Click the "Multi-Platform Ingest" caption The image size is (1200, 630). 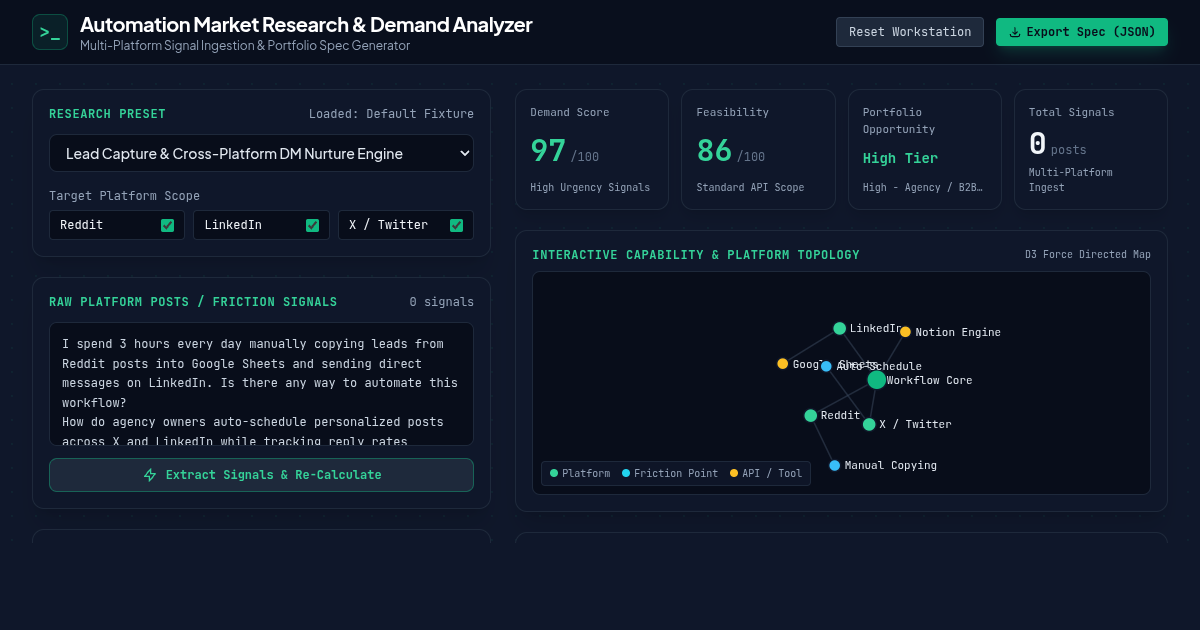click(1071, 180)
